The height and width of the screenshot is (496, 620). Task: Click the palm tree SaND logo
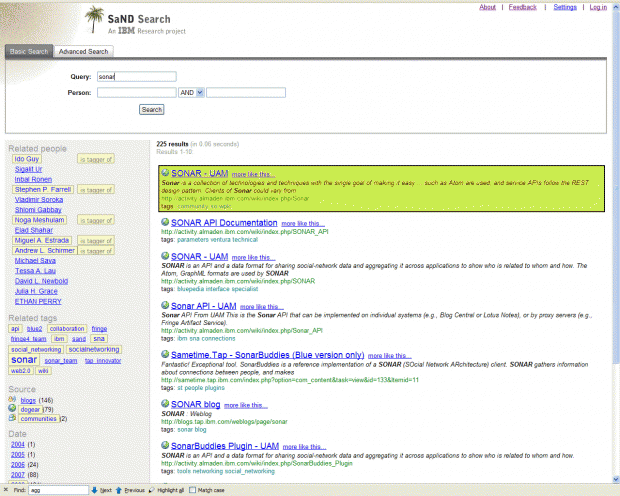tap(94, 19)
